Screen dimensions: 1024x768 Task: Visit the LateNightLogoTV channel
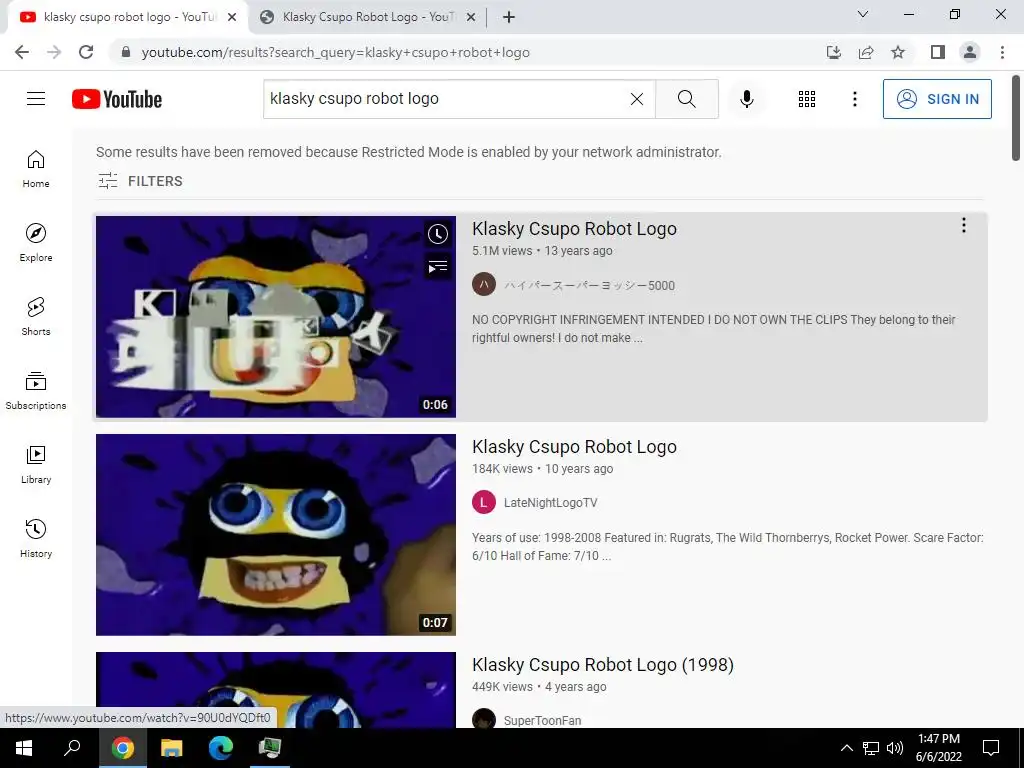point(551,502)
